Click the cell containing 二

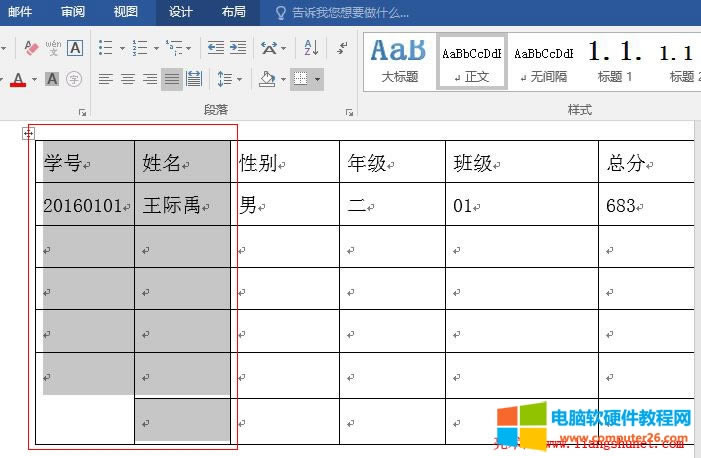coord(393,204)
